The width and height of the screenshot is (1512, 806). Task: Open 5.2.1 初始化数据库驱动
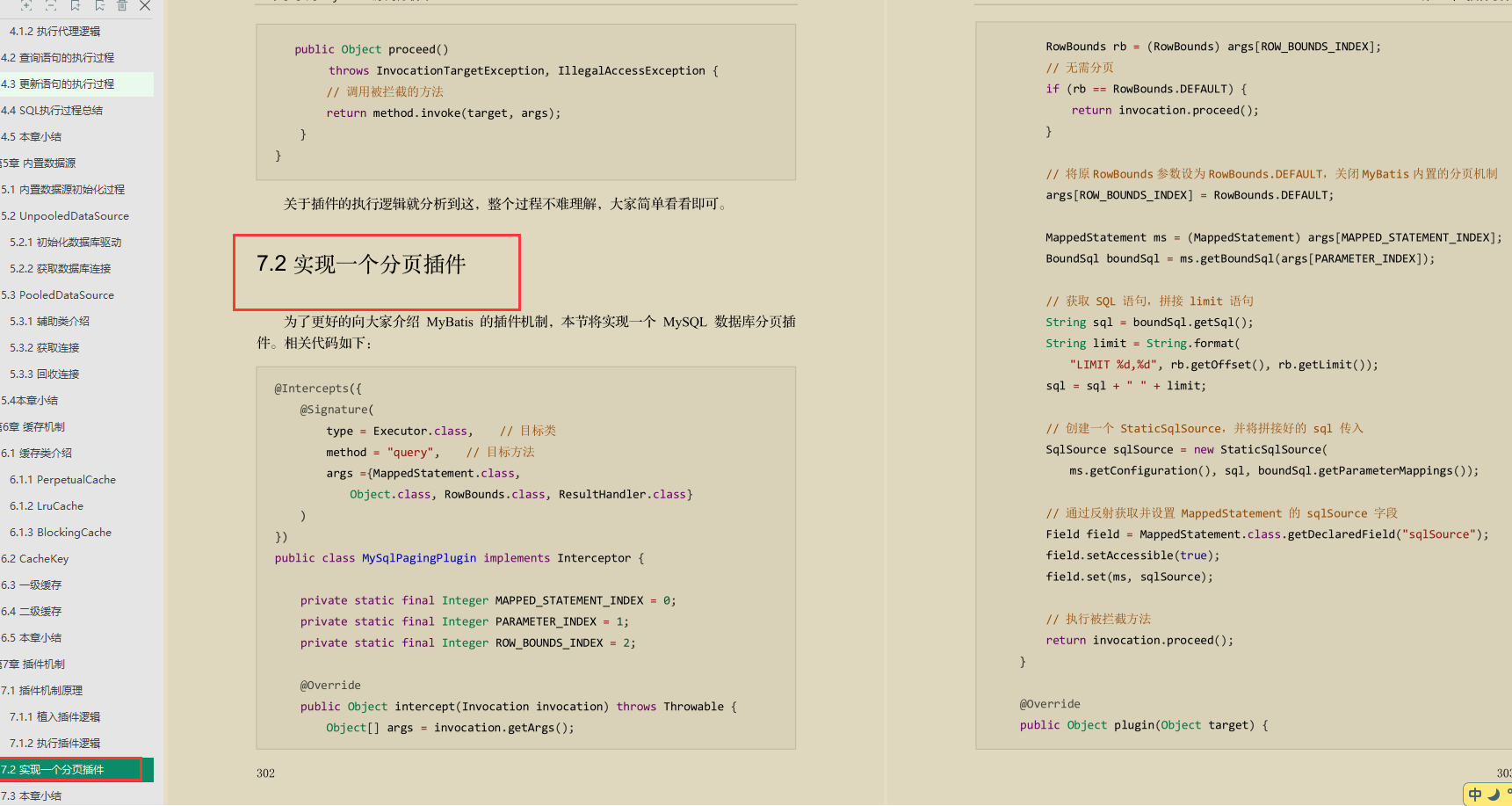click(66, 242)
